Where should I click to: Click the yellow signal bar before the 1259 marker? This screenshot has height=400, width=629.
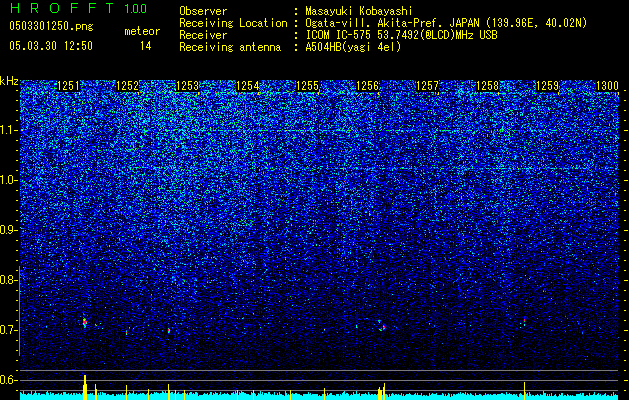(524, 390)
